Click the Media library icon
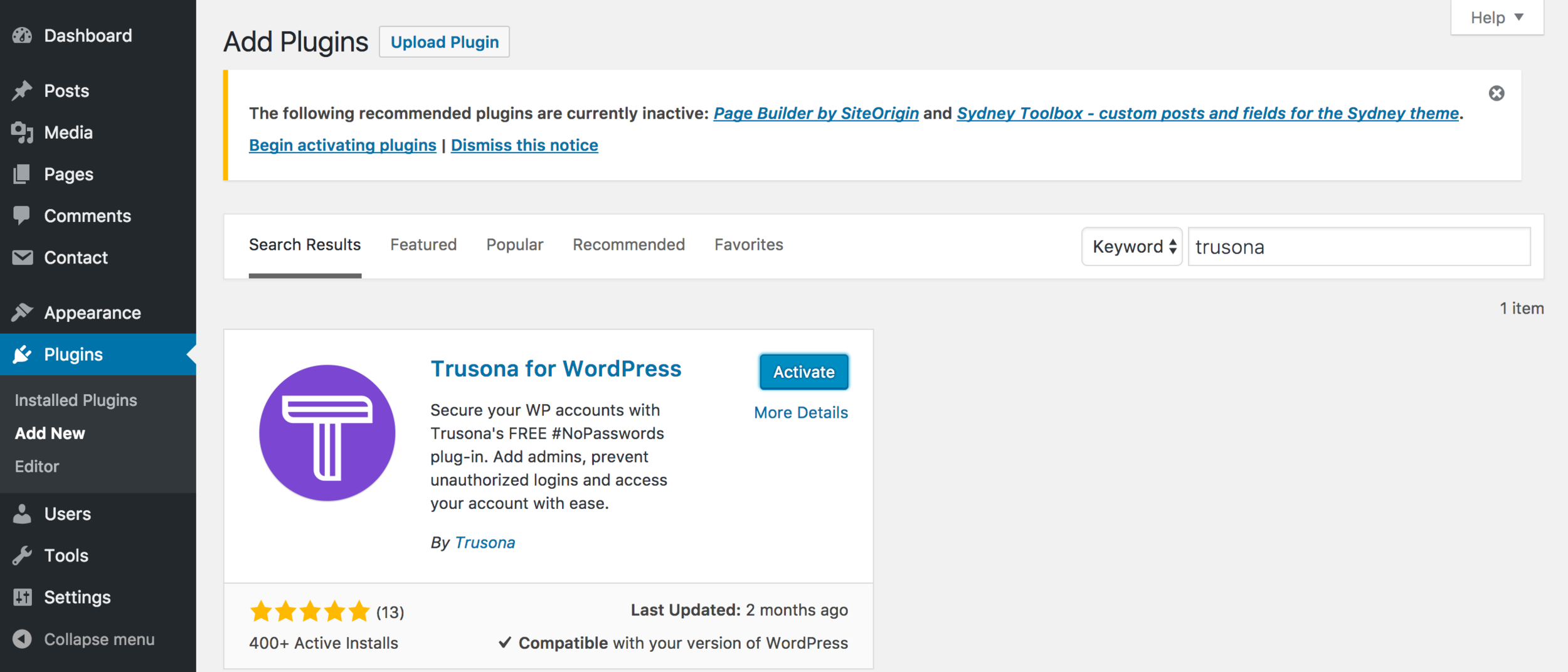This screenshot has height=672, width=1568. [22, 132]
